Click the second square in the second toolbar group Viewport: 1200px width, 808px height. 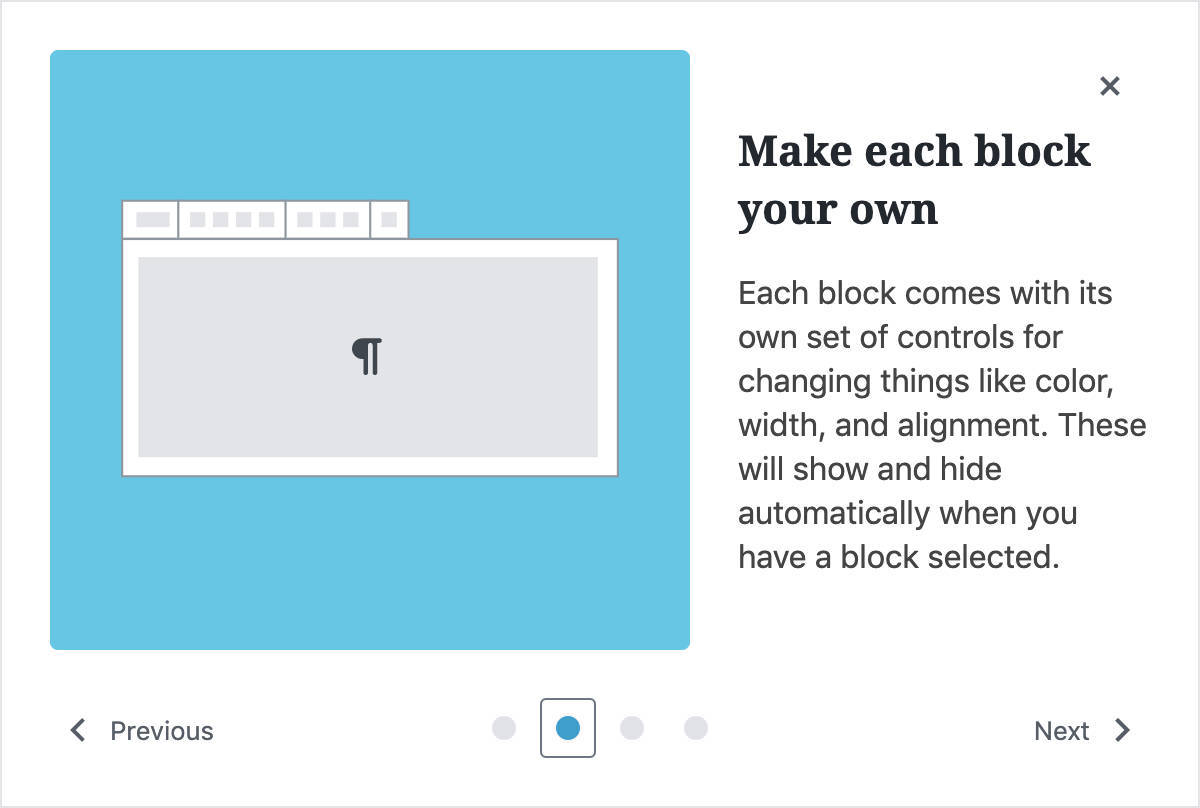[x=220, y=218]
